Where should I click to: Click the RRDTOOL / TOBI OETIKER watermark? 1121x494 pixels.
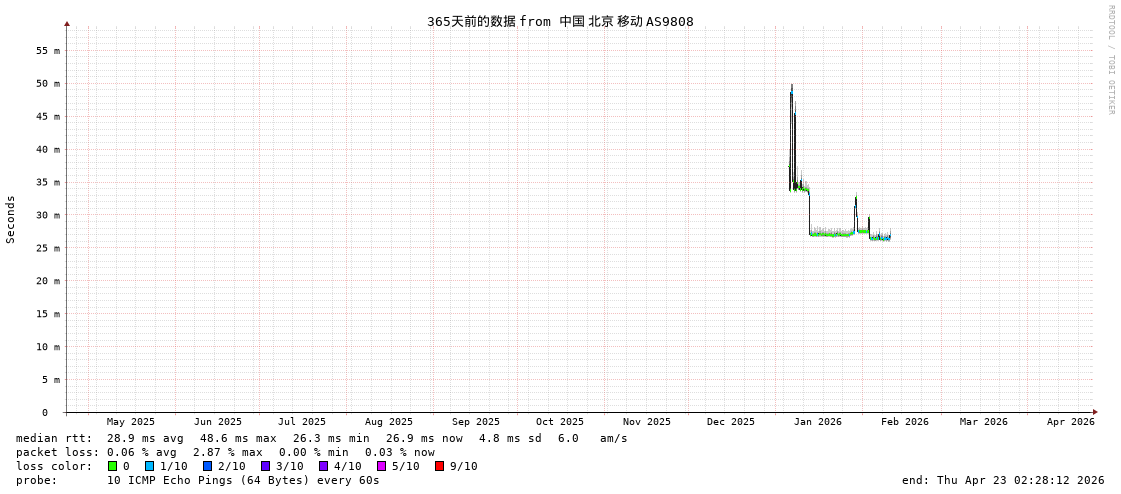tap(1110, 60)
